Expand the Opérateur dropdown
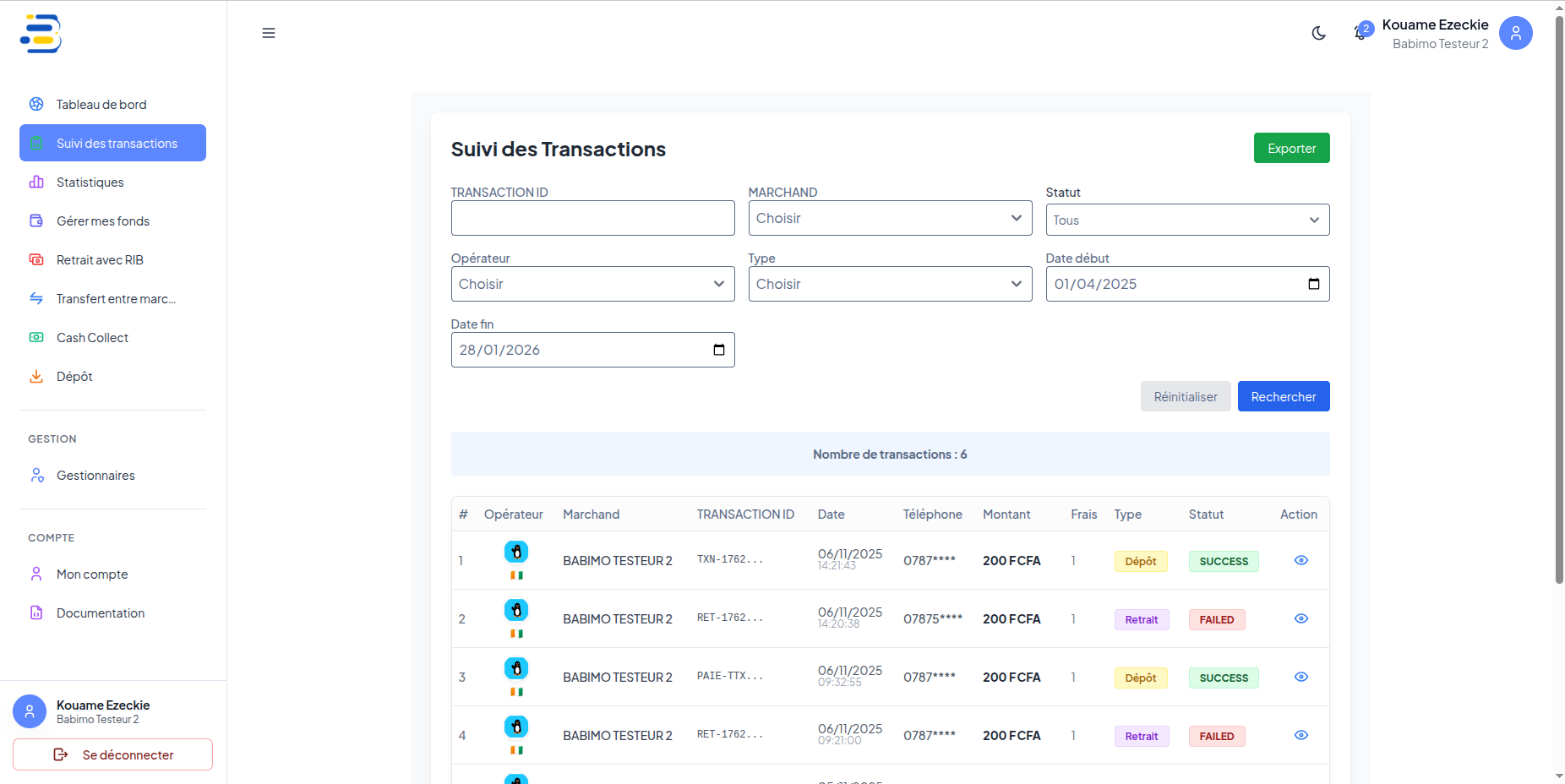The width and height of the screenshot is (1565, 784). (x=592, y=284)
